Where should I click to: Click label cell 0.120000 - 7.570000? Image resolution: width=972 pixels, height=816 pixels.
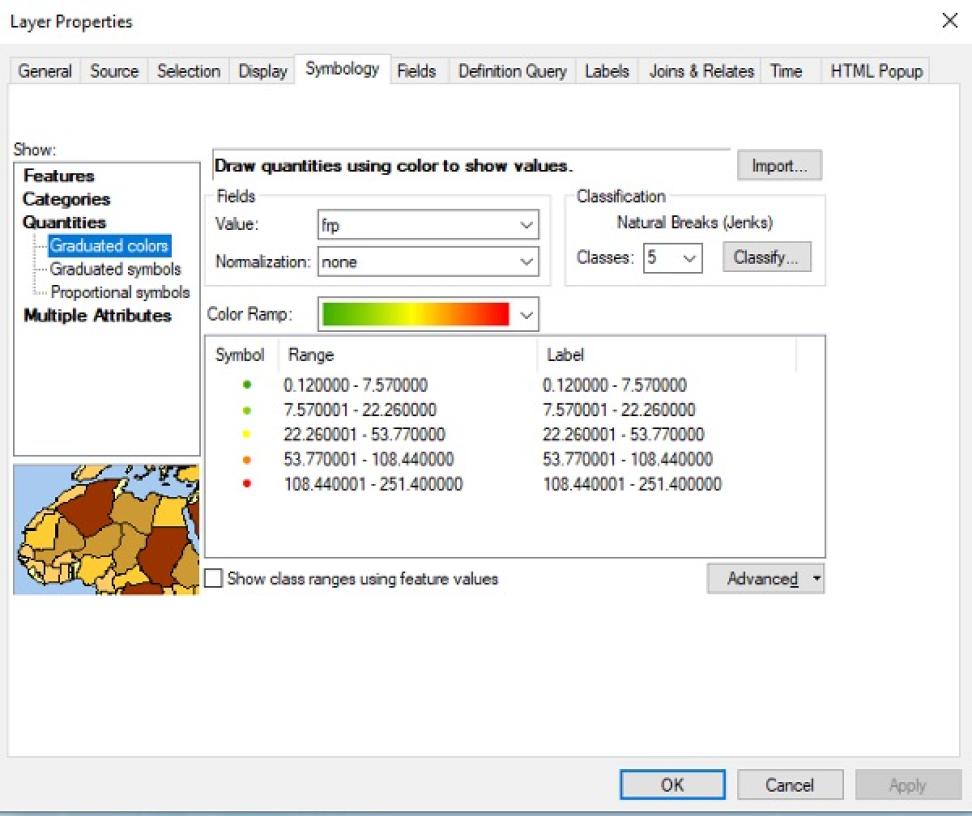pyautogui.click(x=615, y=385)
